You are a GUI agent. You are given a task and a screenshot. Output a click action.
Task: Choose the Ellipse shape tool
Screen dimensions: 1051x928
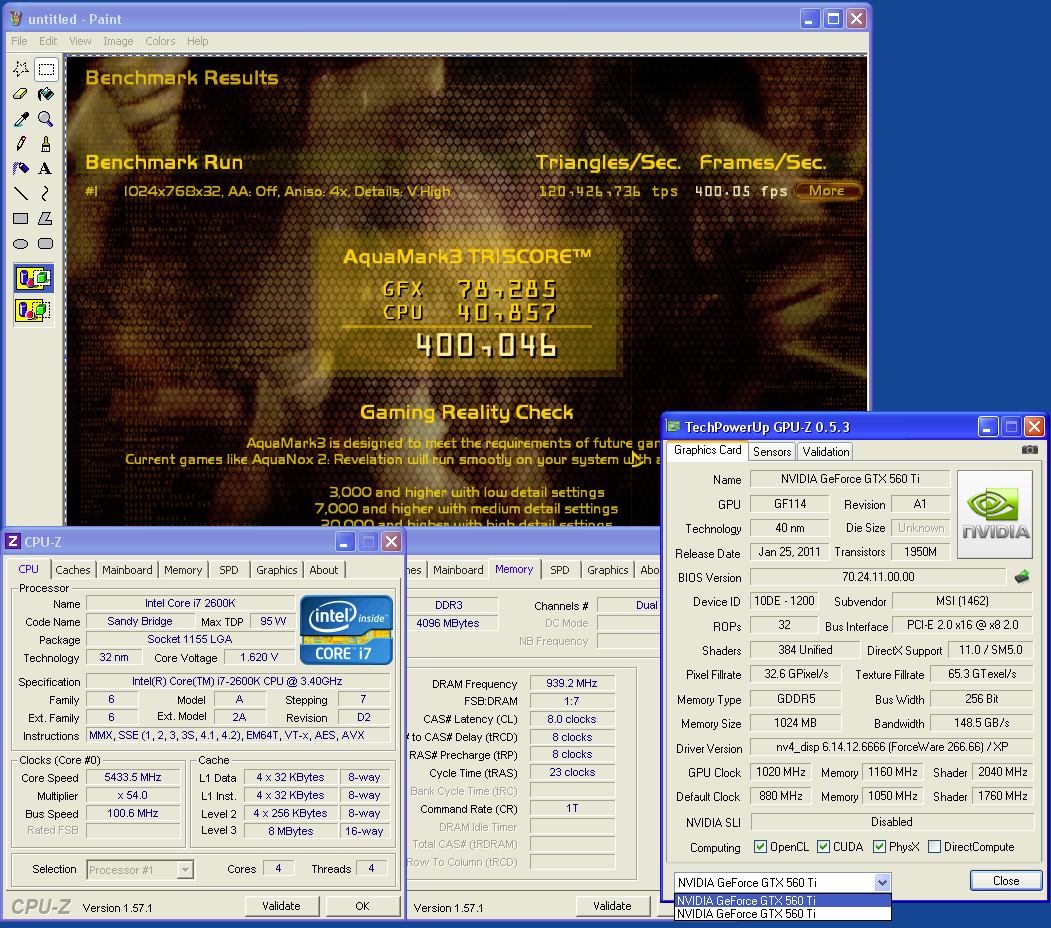(x=21, y=243)
